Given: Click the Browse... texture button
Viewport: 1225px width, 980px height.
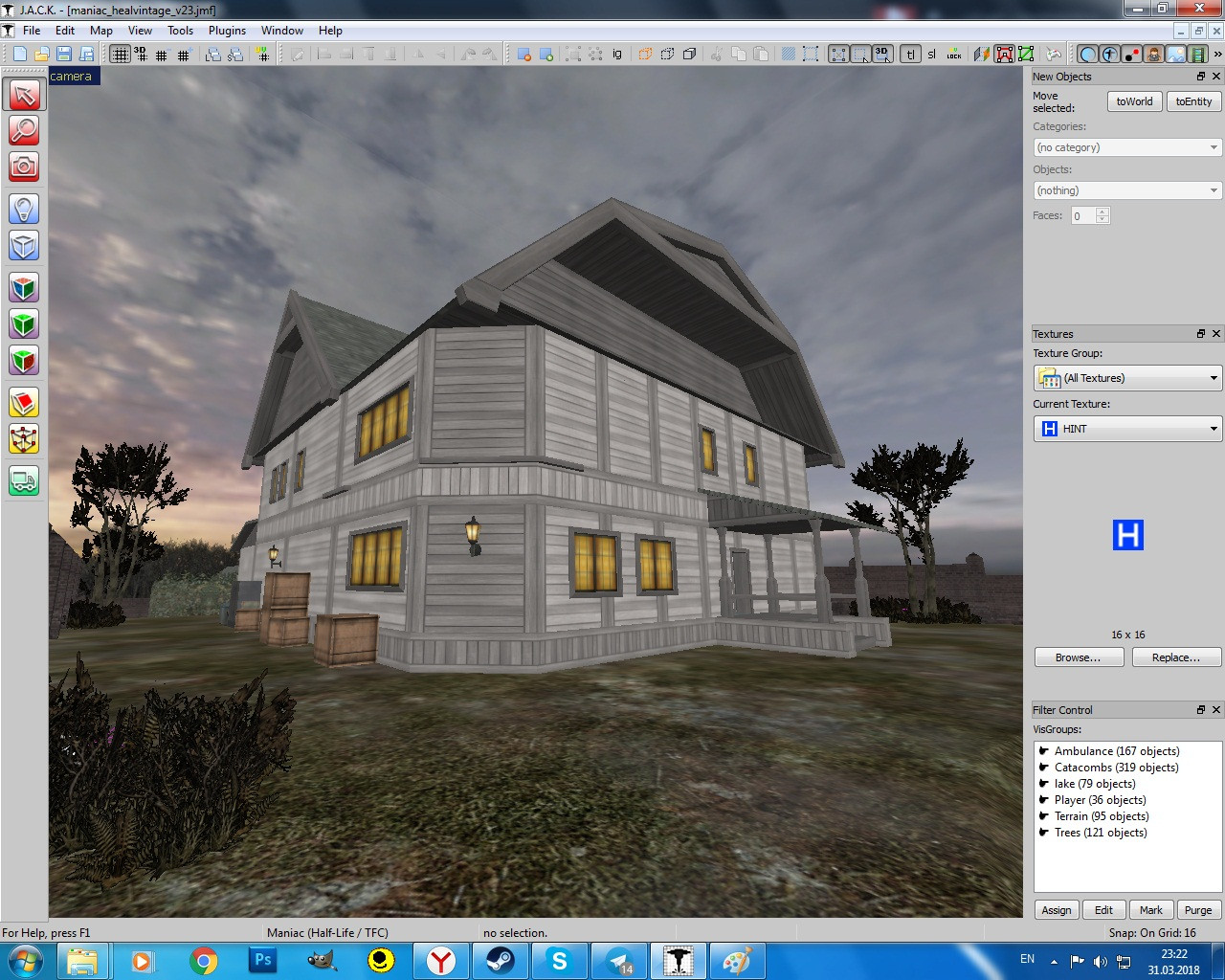Looking at the screenshot, I should point(1079,657).
